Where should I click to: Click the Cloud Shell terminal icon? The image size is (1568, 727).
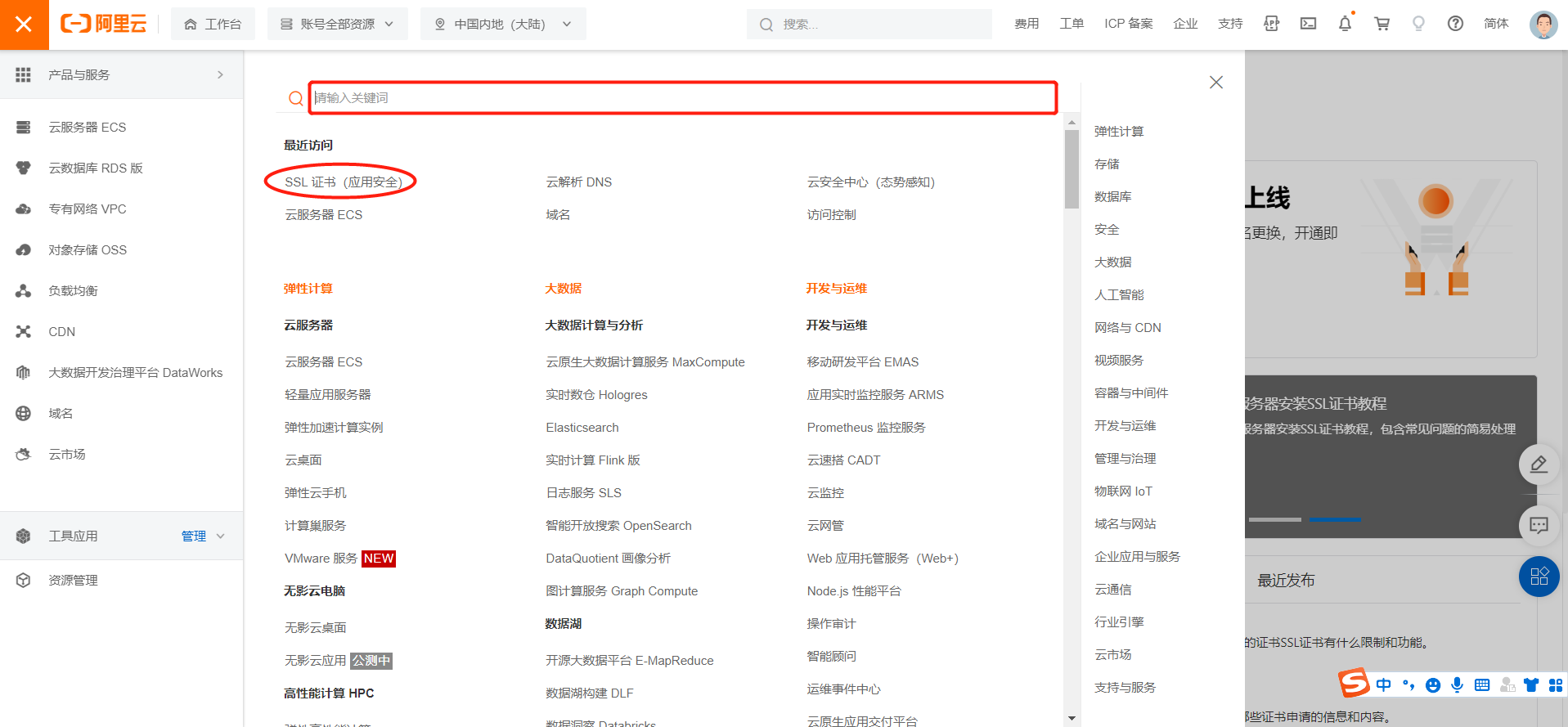pyautogui.click(x=1309, y=24)
